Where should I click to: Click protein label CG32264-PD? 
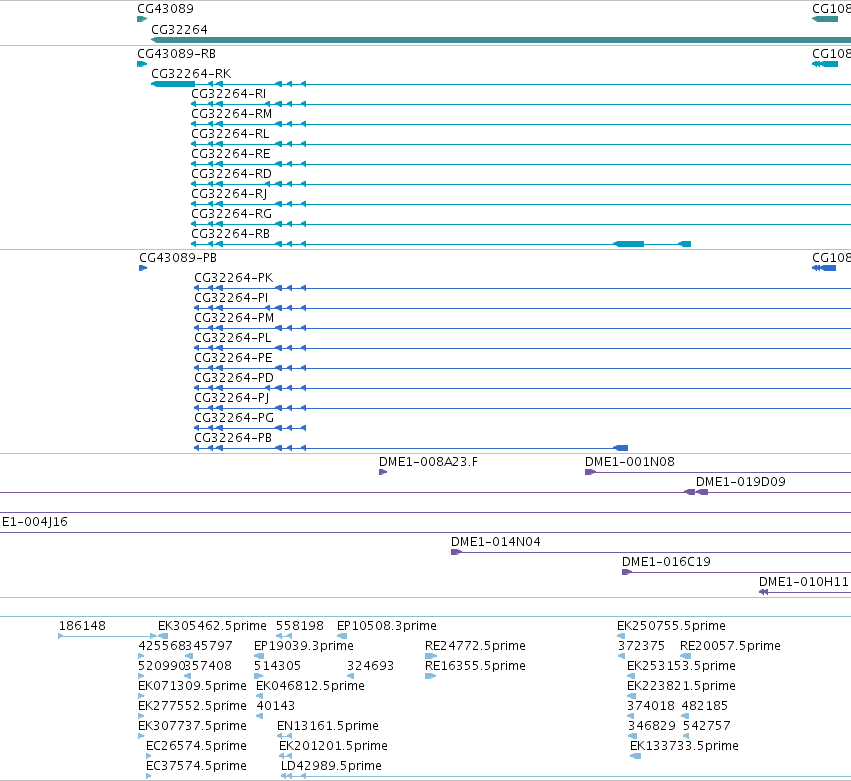234,378
